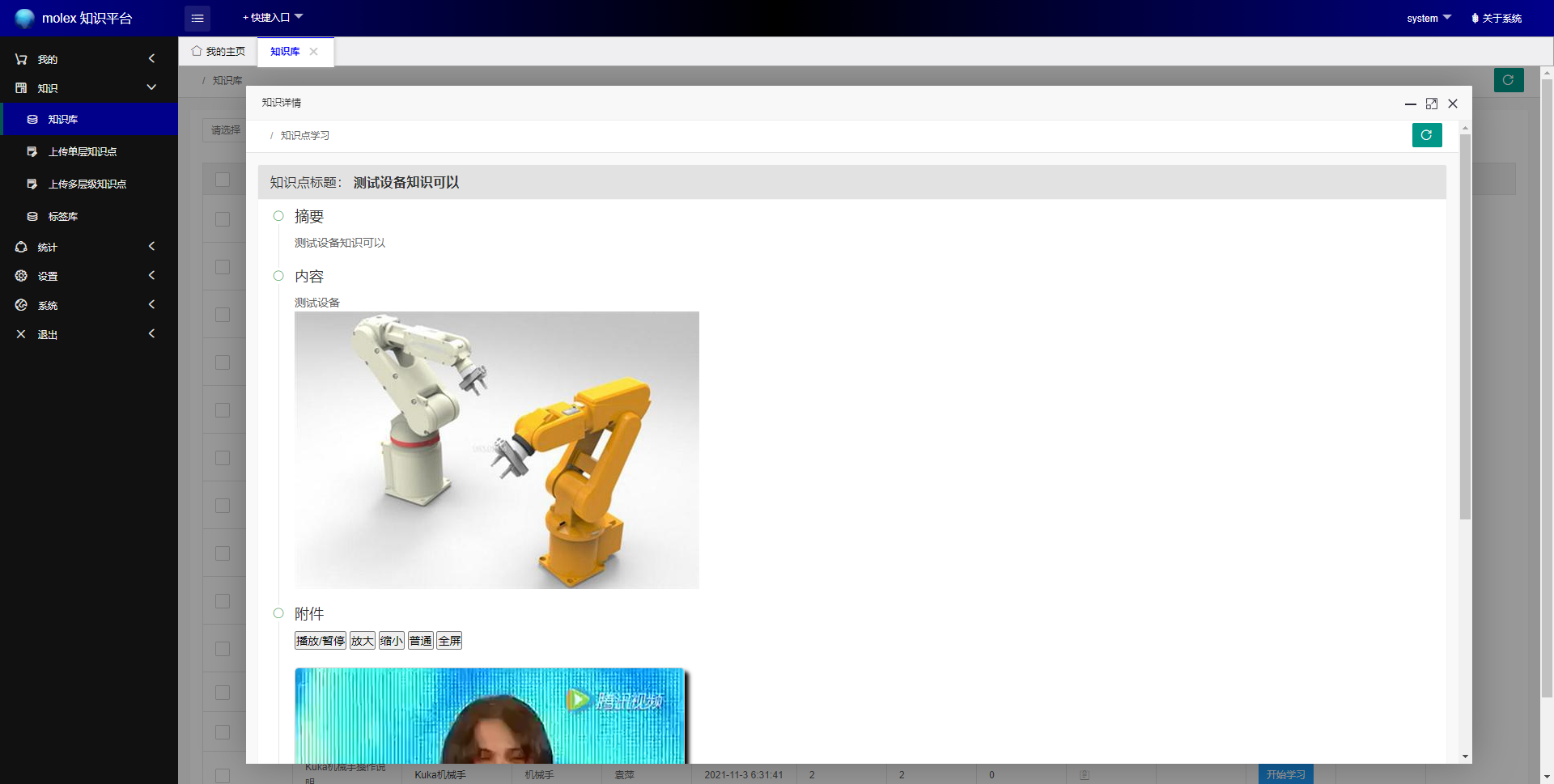This screenshot has width=1554, height=784.
Task: Click the 播放/暂停 video button
Action: pos(321,641)
